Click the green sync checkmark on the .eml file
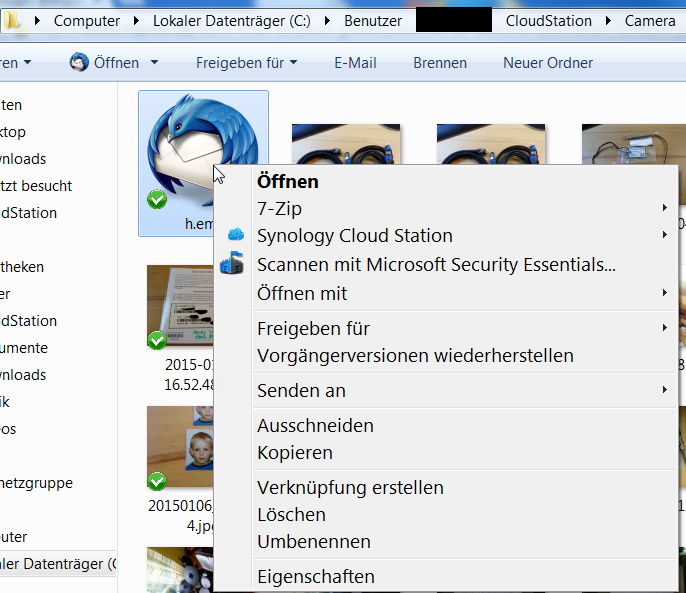 [x=157, y=200]
